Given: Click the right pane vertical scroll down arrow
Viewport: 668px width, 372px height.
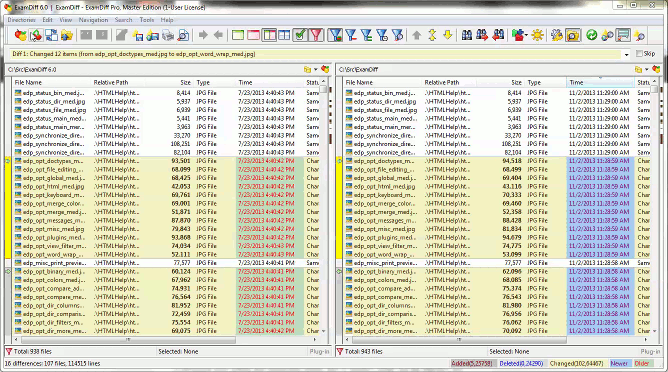Looking at the screenshot, I should tap(654, 331).
